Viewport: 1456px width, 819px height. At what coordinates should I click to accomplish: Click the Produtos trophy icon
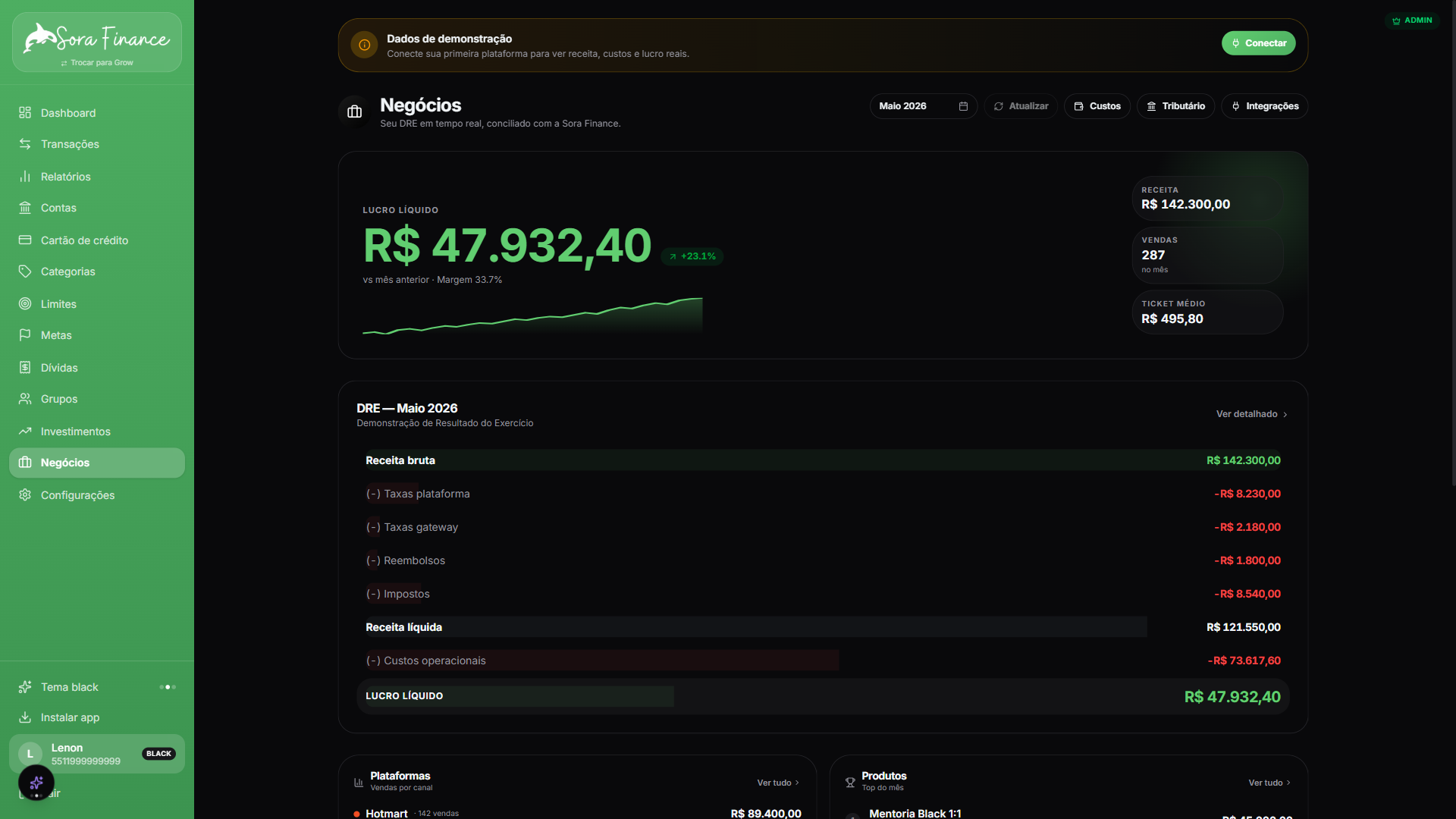(x=850, y=782)
